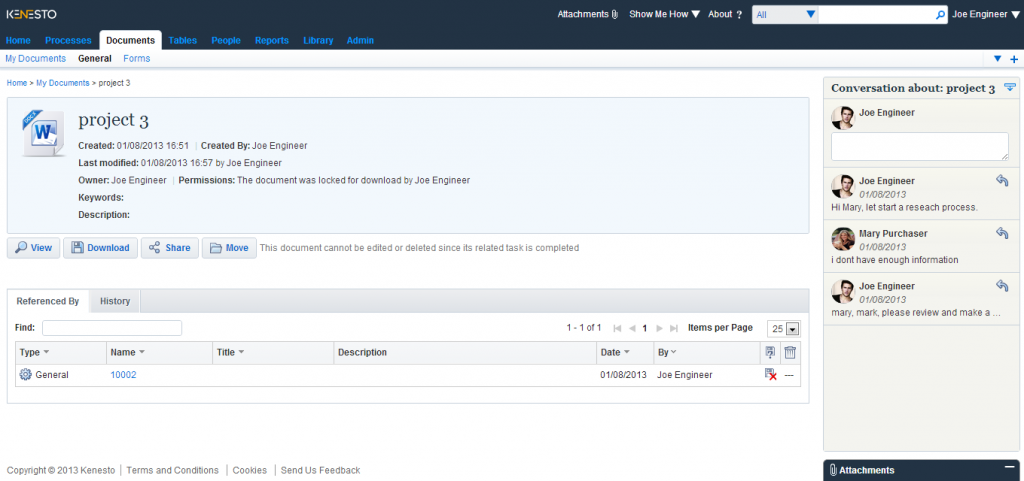Open the Items per Page dropdown
Image resolution: width=1024 pixels, height=481 pixels.
pyautogui.click(x=784, y=329)
